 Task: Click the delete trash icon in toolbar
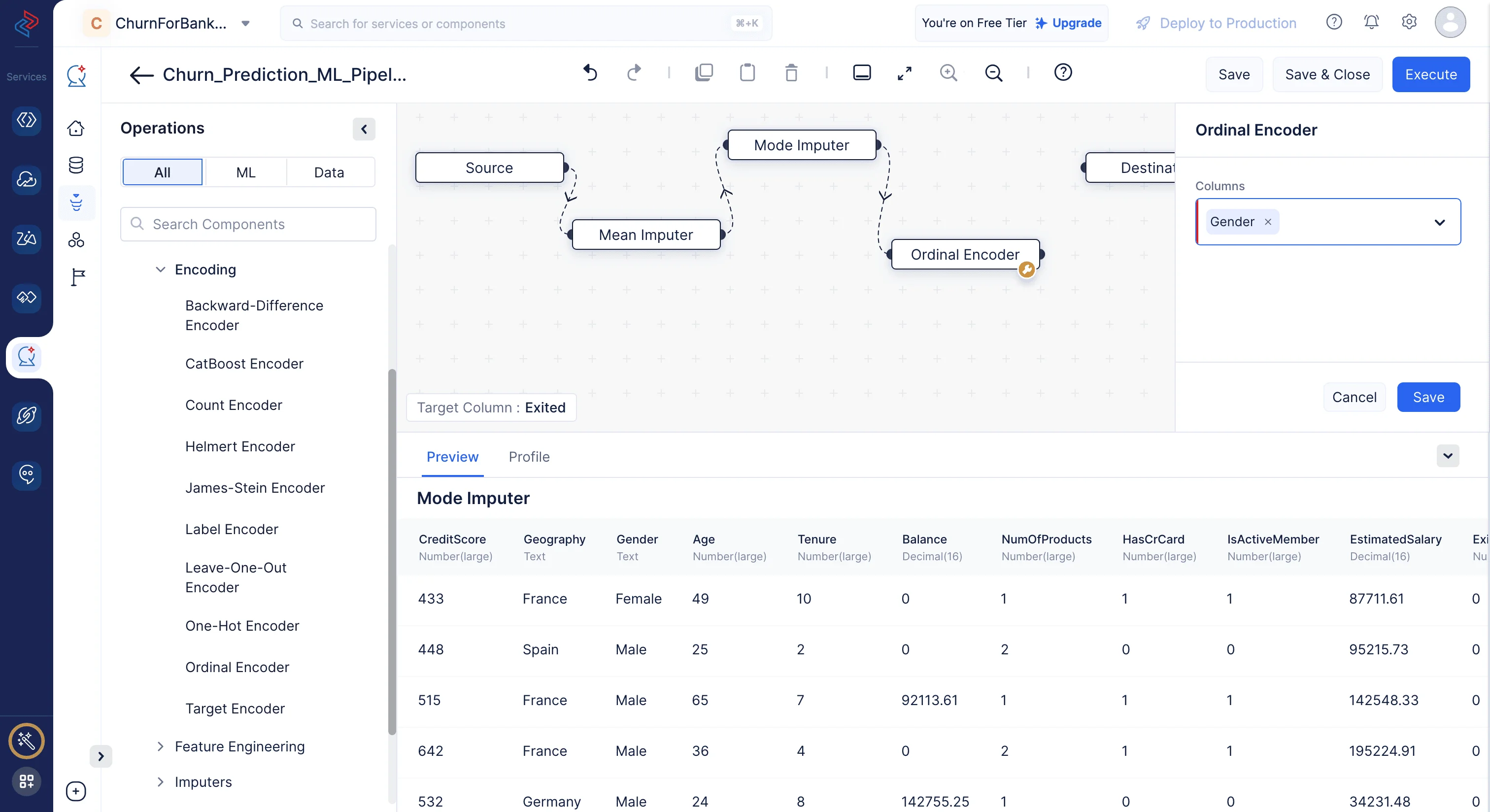(791, 73)
